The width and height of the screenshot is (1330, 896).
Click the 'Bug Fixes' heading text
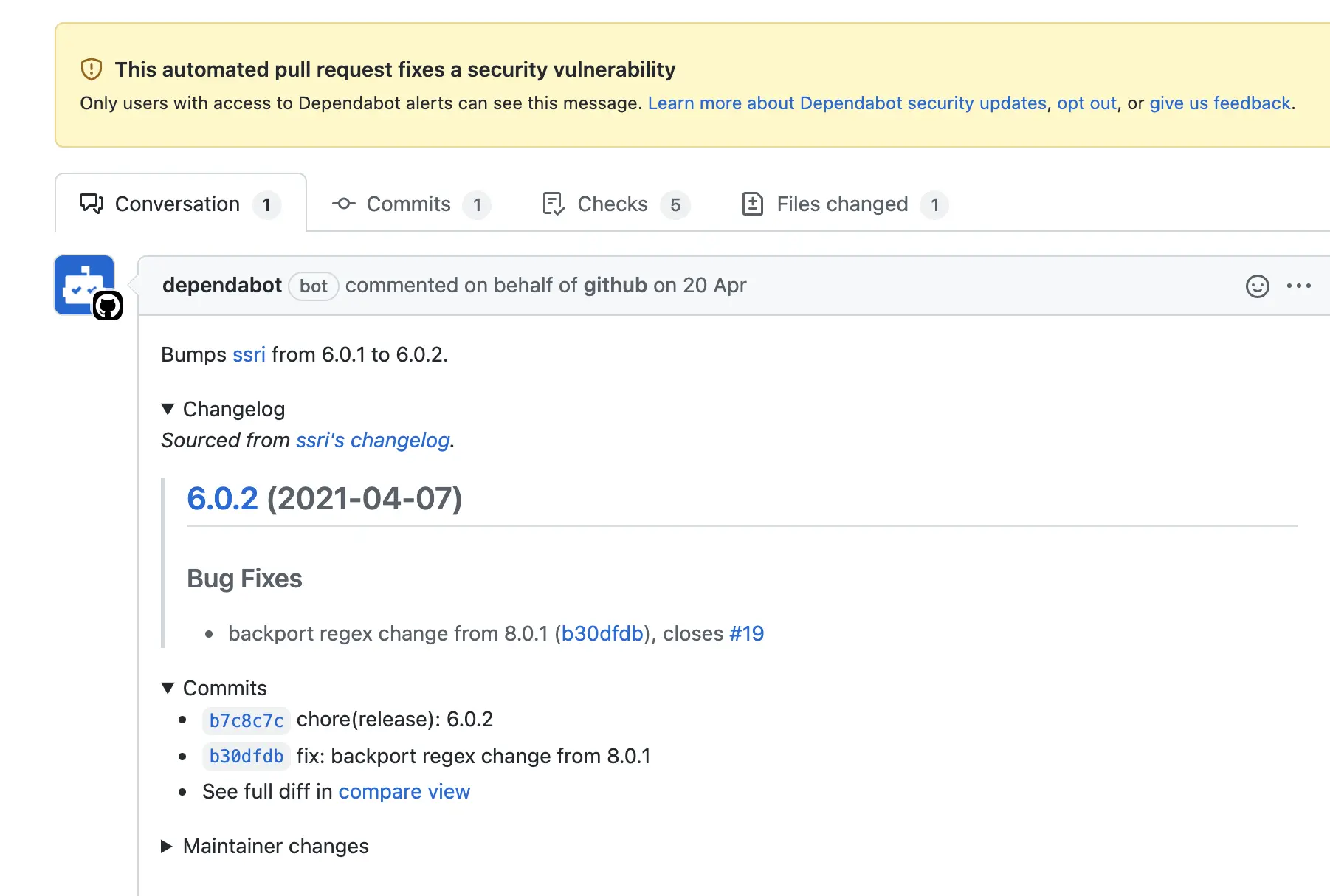245,579
